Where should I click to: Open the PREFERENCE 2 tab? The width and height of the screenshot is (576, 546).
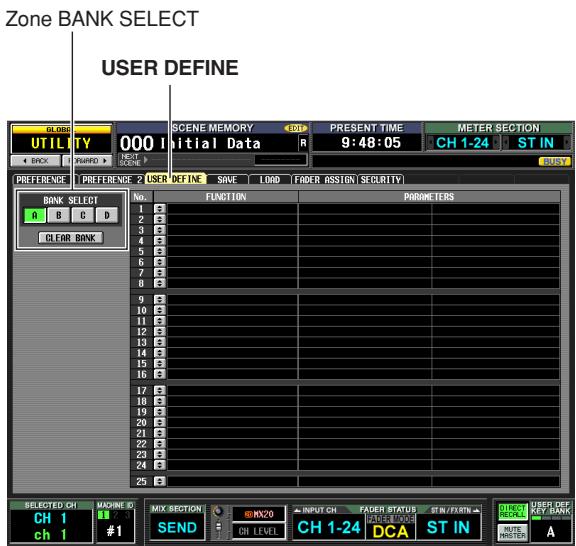click(112, 180)
